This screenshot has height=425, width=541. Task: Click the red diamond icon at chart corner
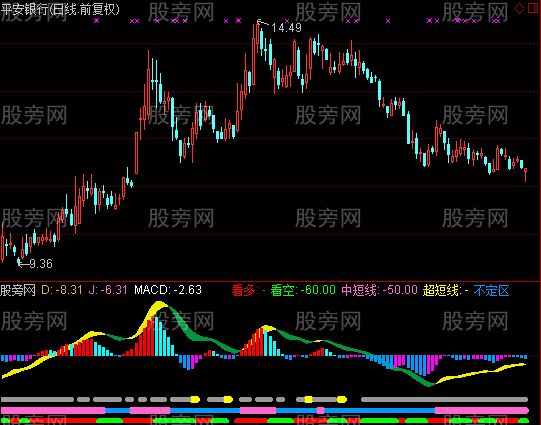coord(519,8)
